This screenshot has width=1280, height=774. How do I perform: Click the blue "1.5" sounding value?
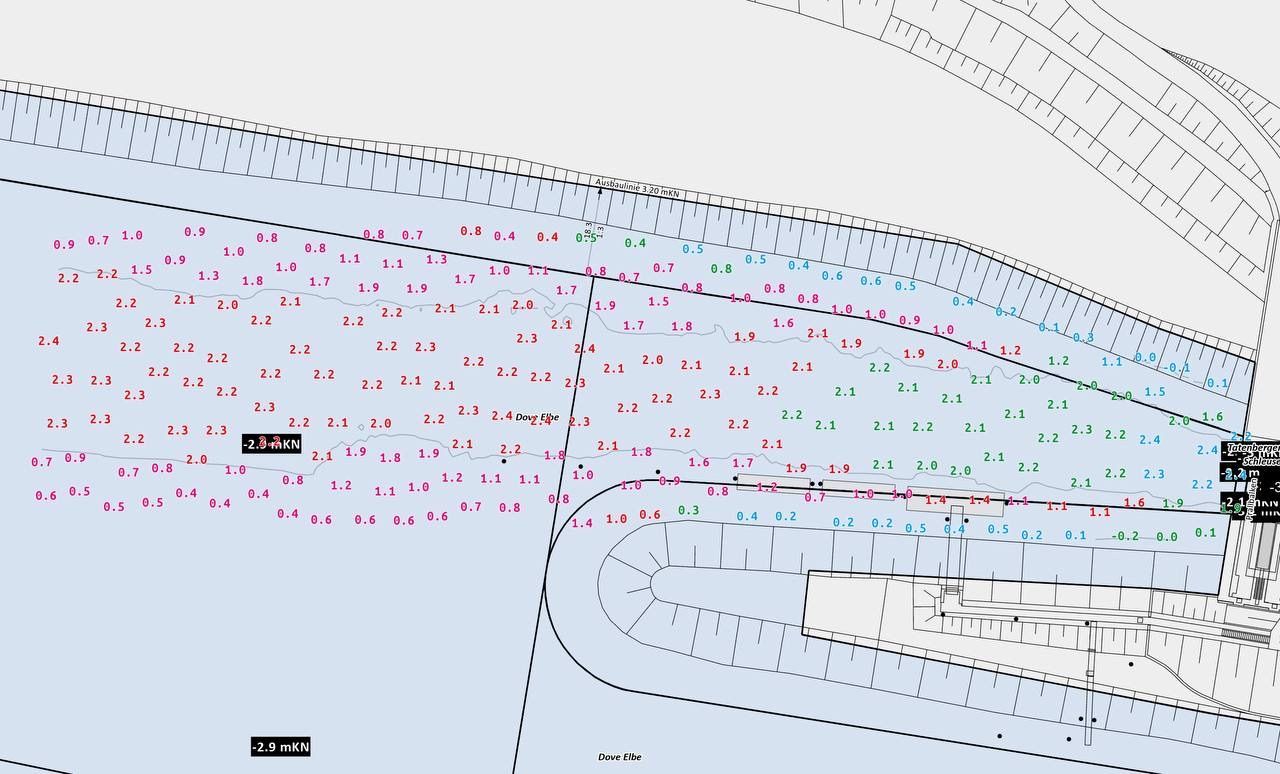tap(1155, 392)
